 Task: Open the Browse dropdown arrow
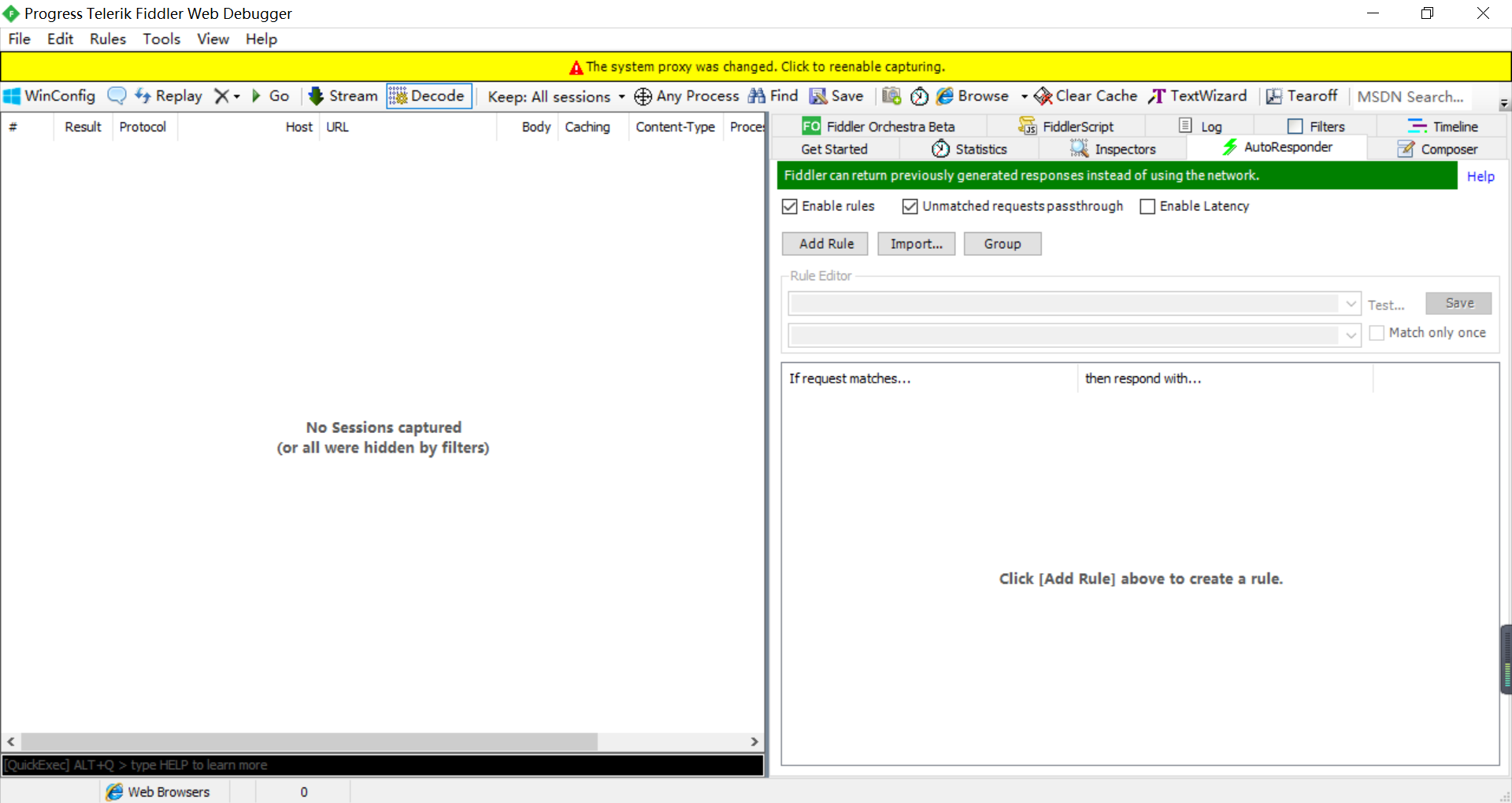coord(1024,97)
